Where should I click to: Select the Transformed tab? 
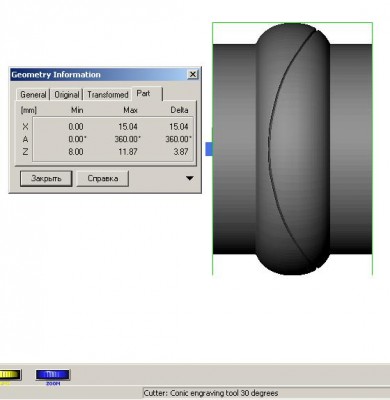108,95
